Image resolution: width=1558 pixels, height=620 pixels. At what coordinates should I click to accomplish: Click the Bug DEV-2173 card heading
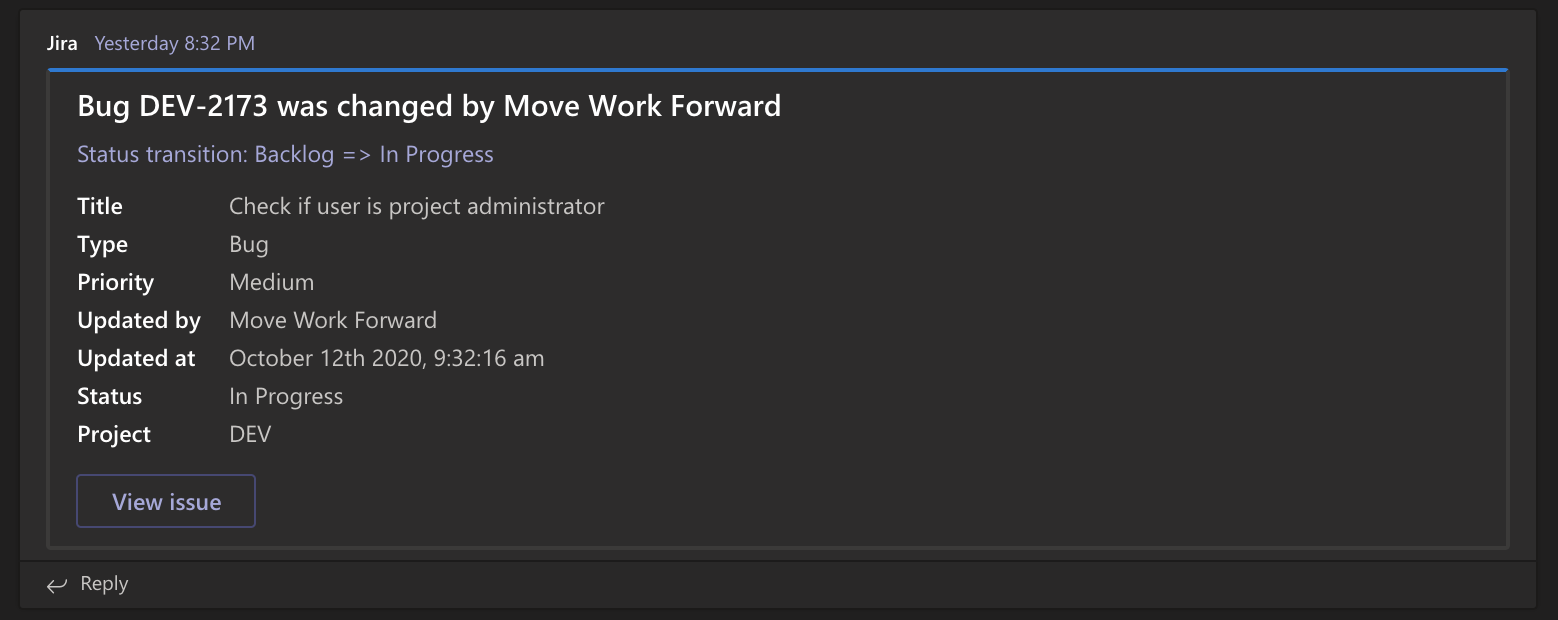point(429,106)
